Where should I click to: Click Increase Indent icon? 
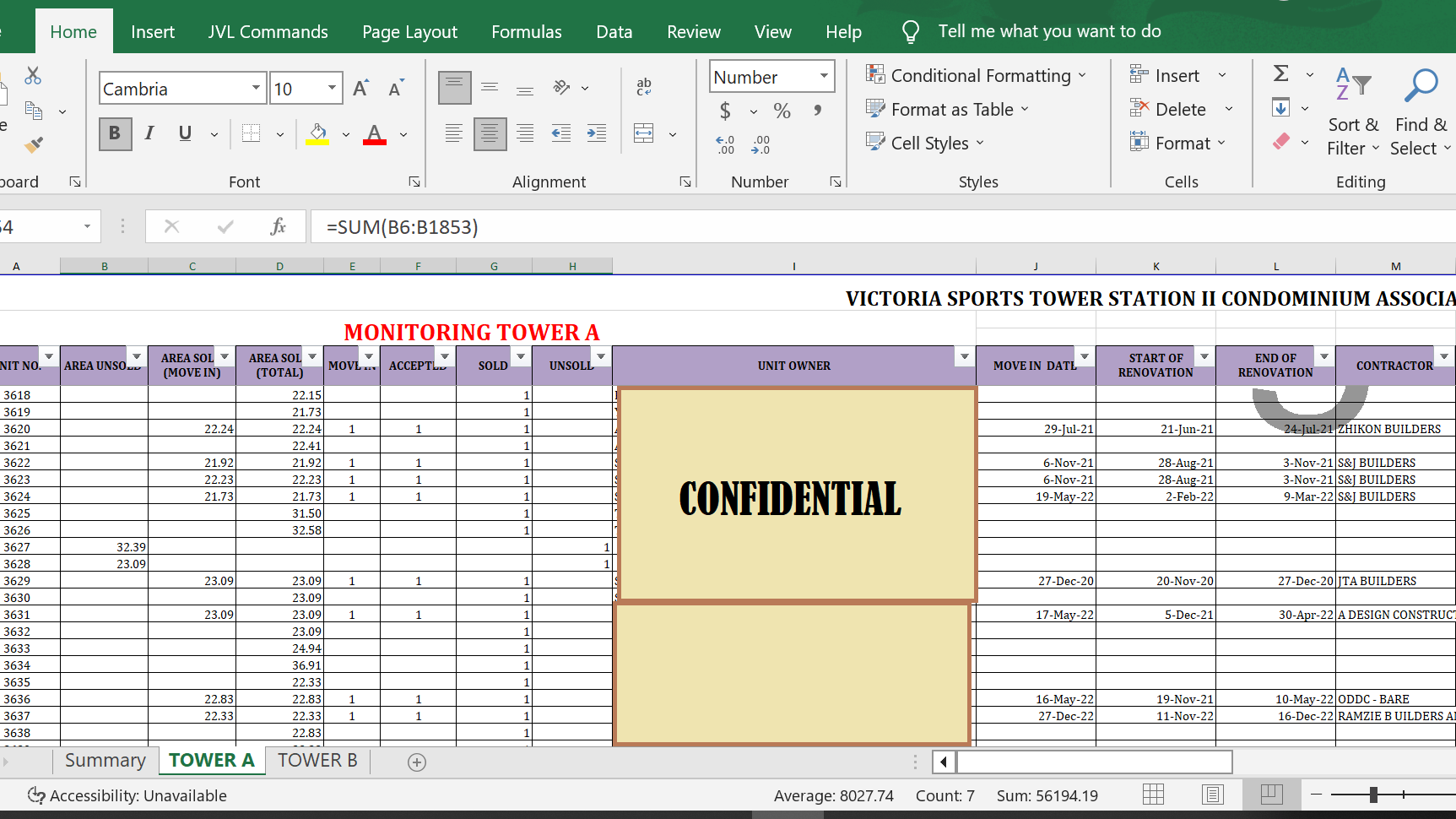[596, 133]
